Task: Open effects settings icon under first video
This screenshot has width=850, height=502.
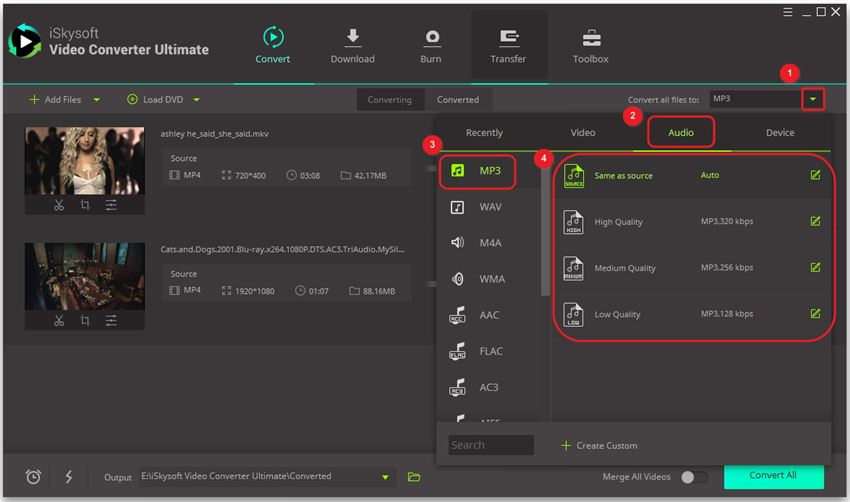Action: 111,205
